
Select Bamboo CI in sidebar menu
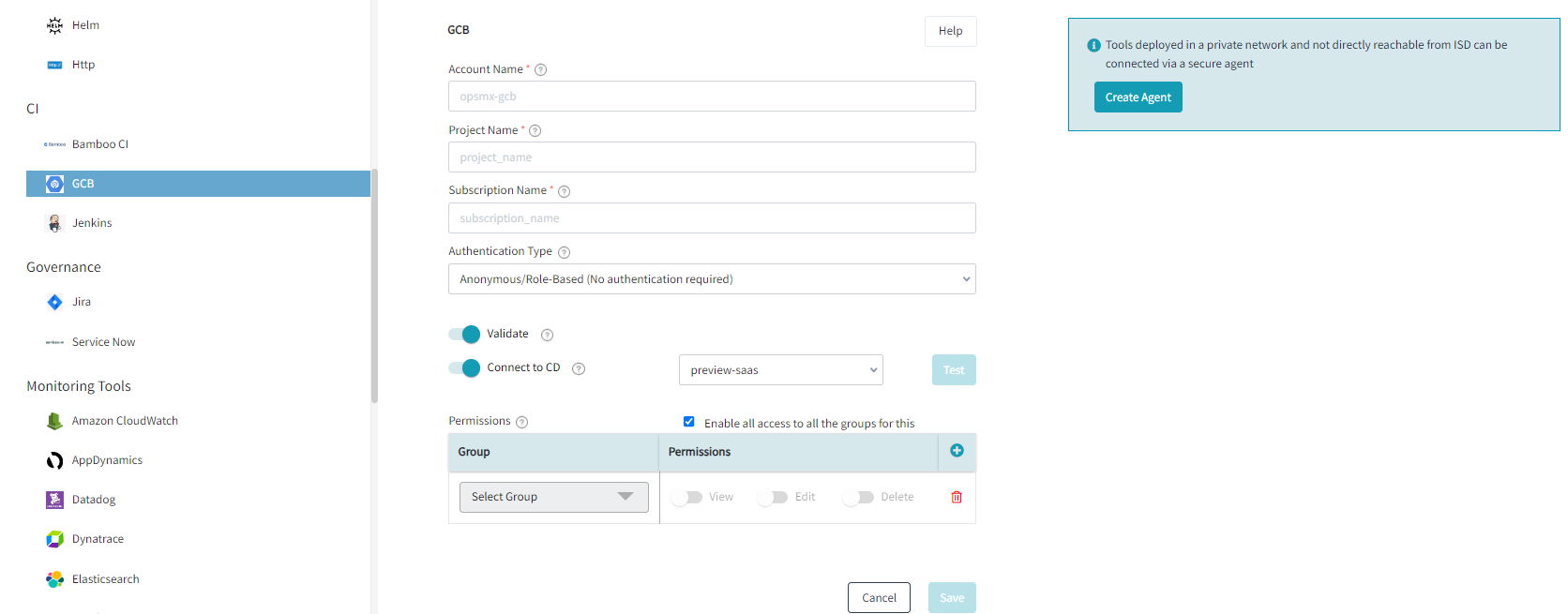[99, 144]
